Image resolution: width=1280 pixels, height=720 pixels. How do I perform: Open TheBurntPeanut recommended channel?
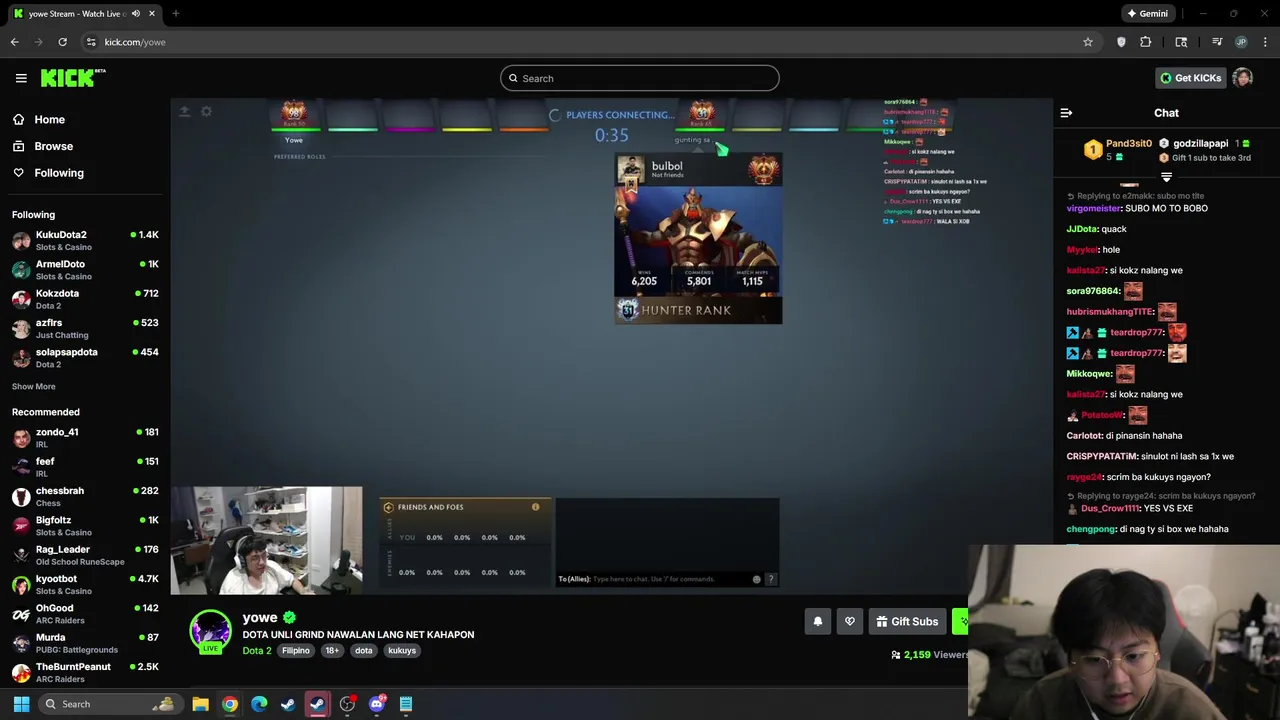85,672
